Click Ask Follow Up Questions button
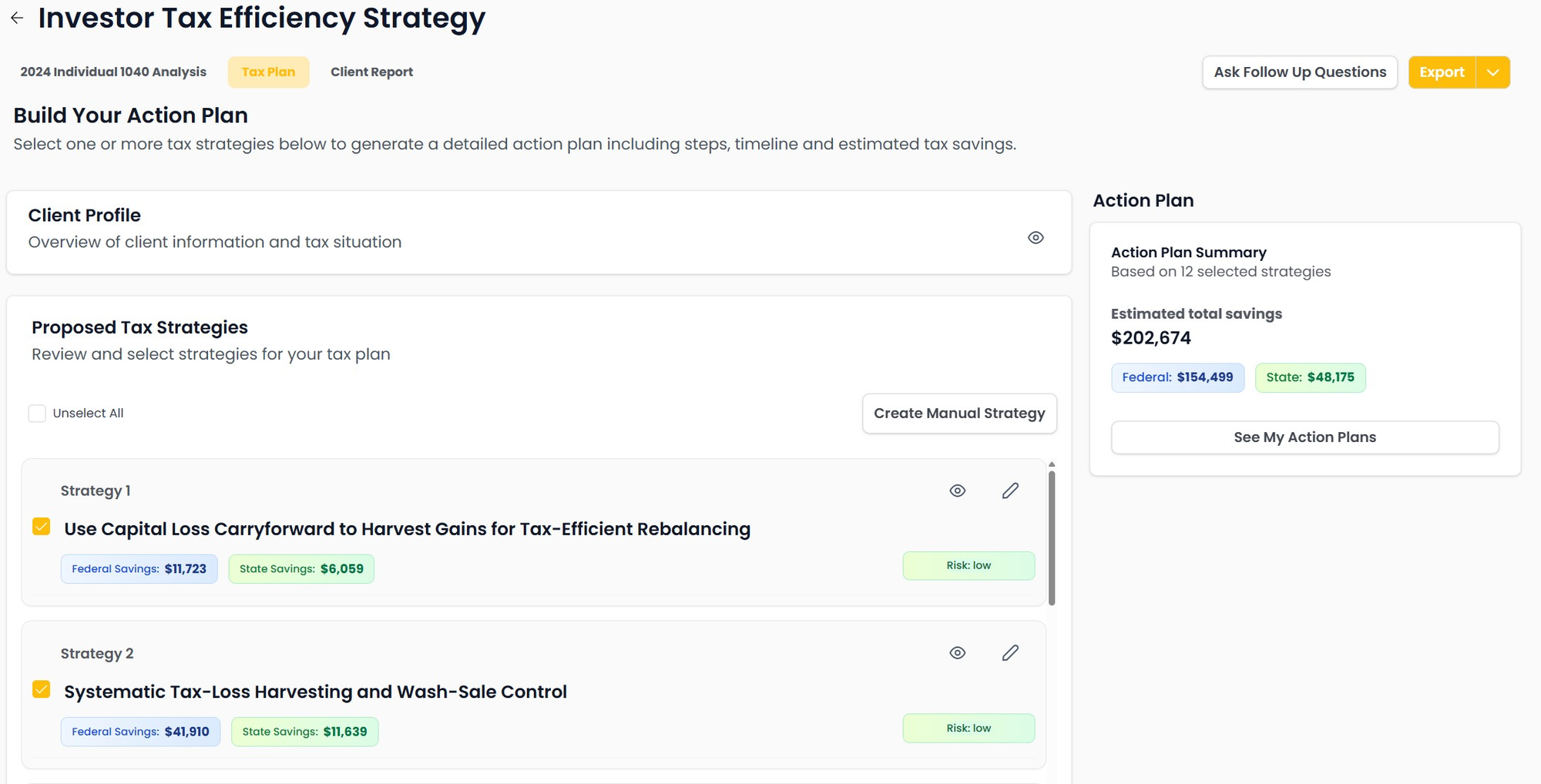1541x784 pixels. 1299,72
